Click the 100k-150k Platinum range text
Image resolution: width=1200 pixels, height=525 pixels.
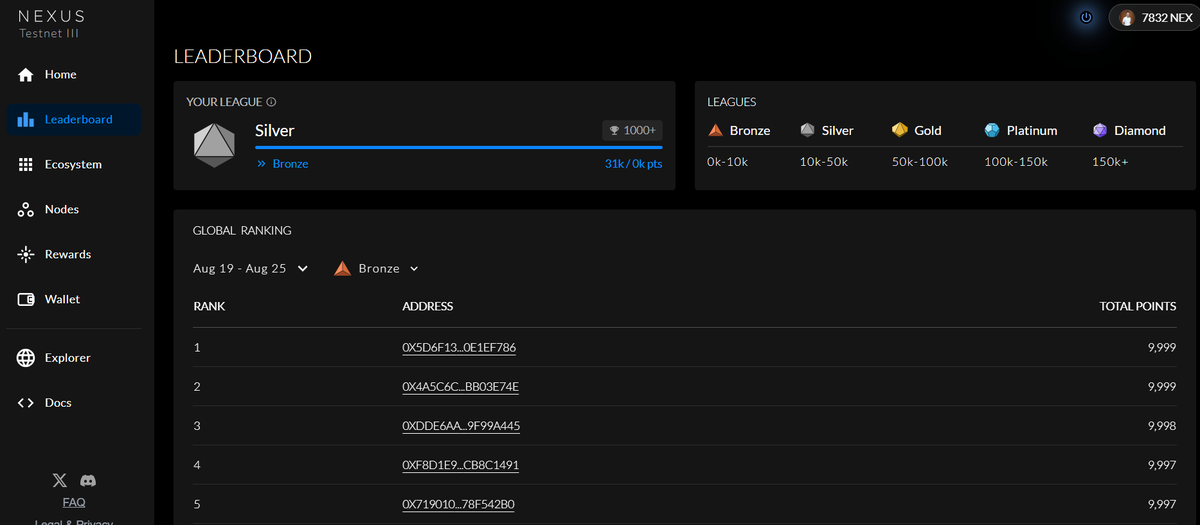[x=1018, y=162]
